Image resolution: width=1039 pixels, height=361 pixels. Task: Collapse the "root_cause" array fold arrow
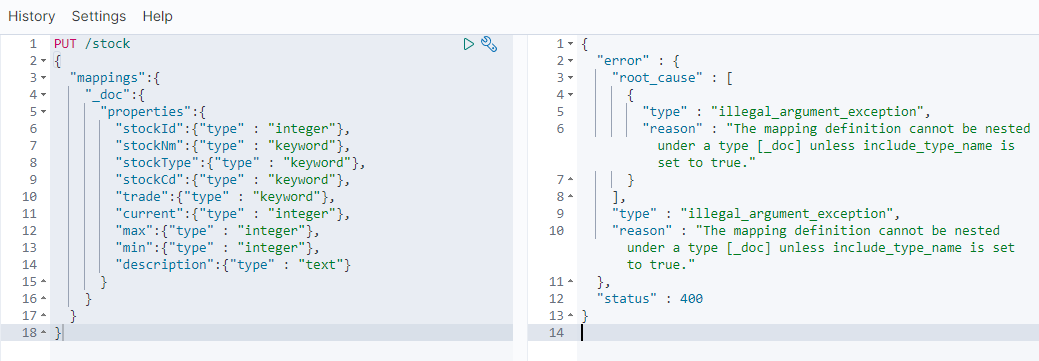571,78
